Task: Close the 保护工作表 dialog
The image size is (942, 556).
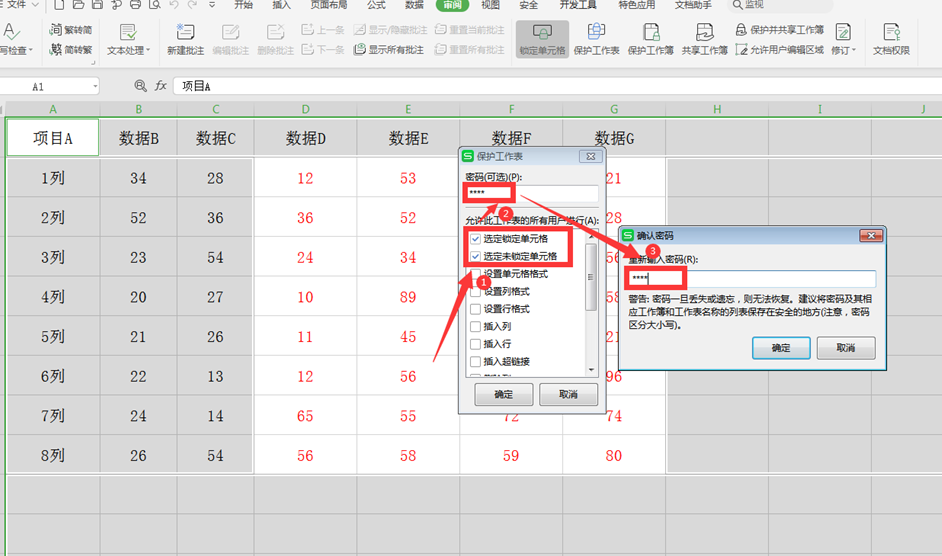Action: 591,156
